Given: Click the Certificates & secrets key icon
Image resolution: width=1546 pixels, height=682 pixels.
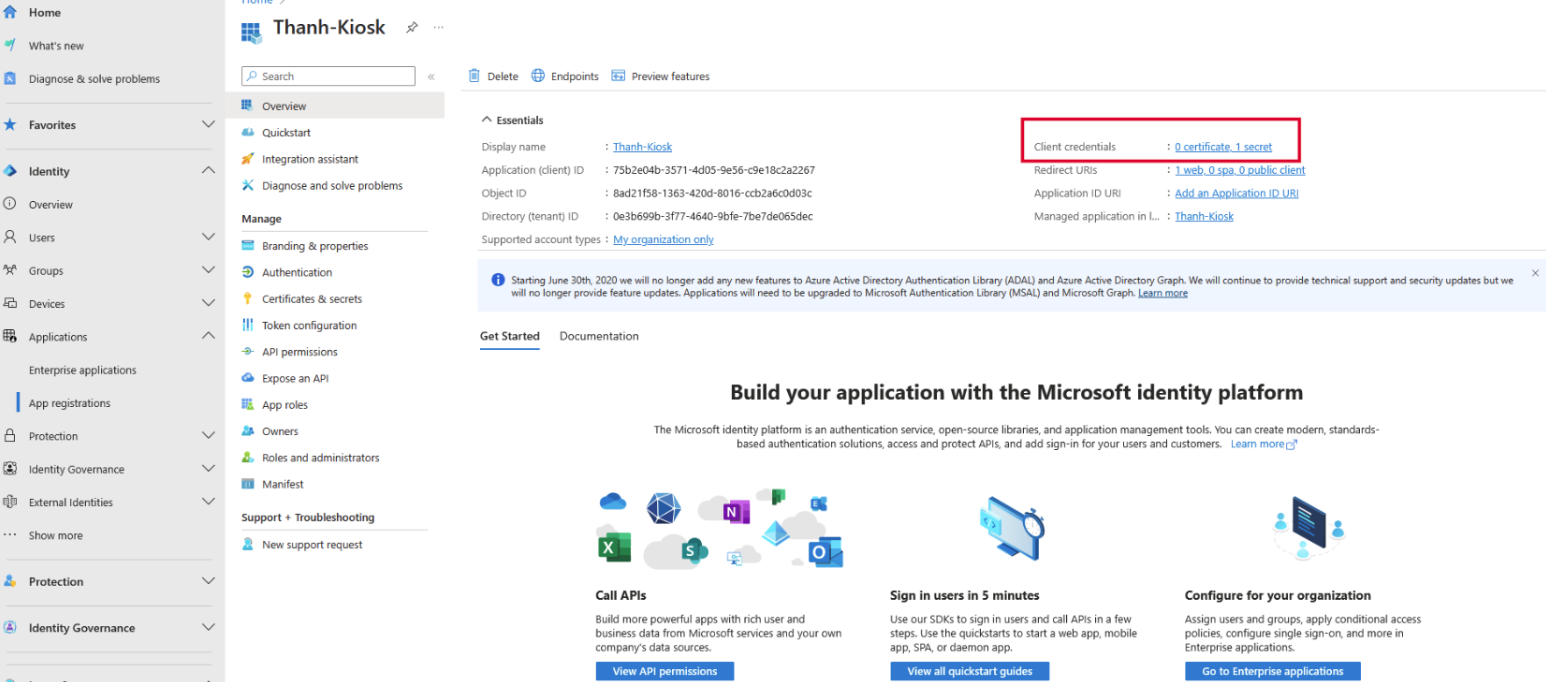Looking at the screenshot, I should (248, 298).
